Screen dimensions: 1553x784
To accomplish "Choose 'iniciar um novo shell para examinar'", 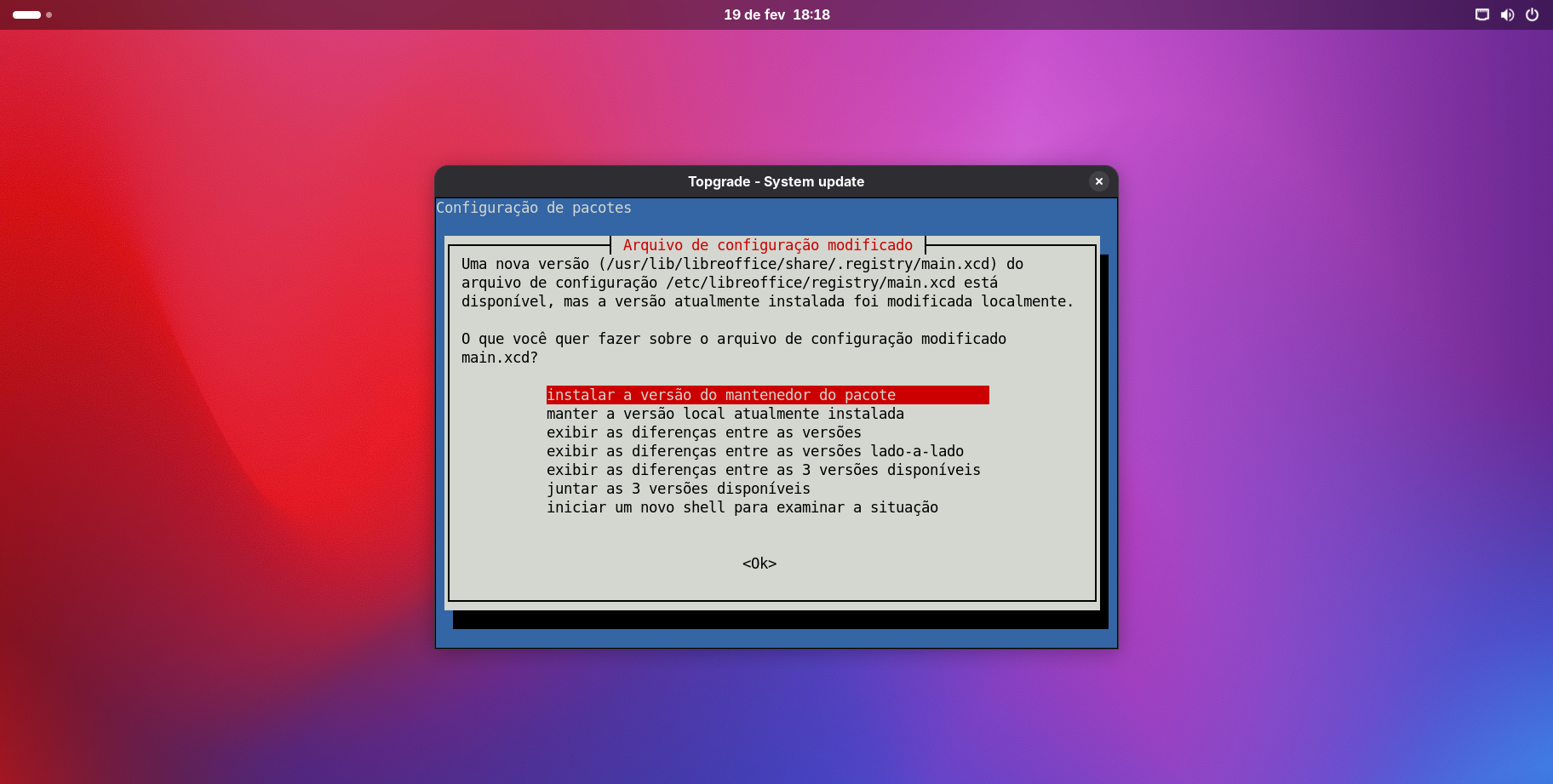I will [742, 507].
